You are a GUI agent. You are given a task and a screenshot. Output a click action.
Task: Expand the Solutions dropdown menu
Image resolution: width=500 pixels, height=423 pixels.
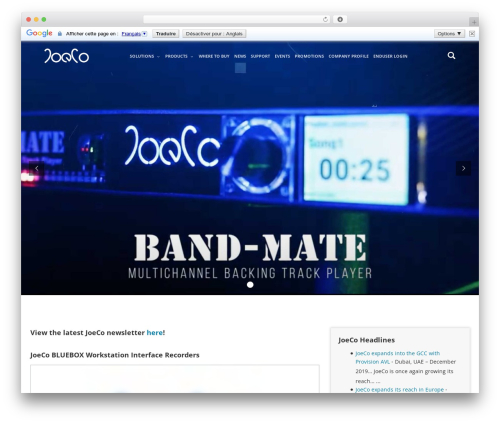pos(144,56)
